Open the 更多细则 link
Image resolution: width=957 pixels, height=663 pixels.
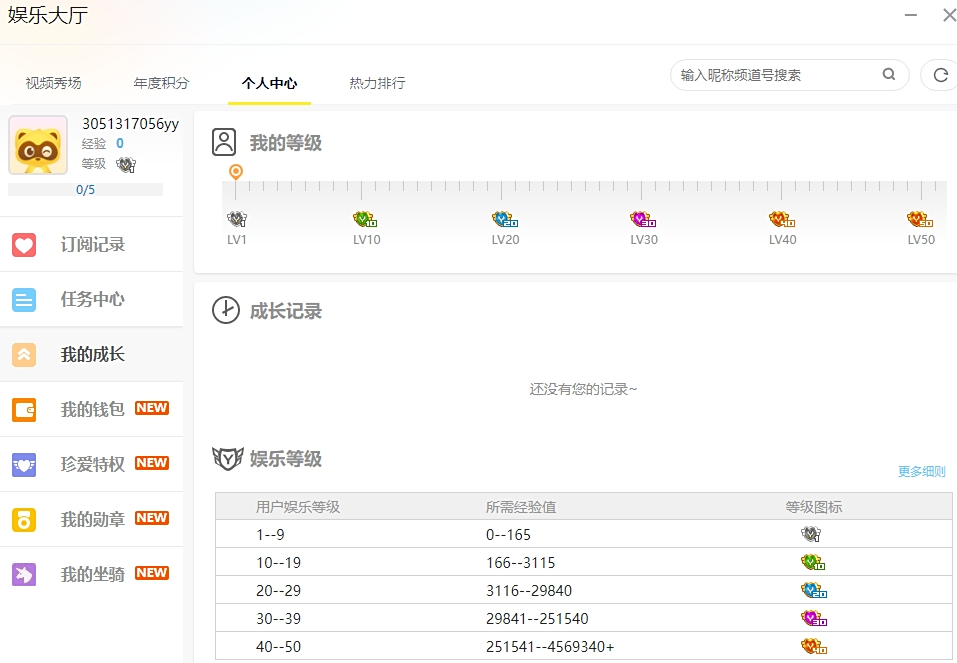pyautogui.click(x=921, y=472)
